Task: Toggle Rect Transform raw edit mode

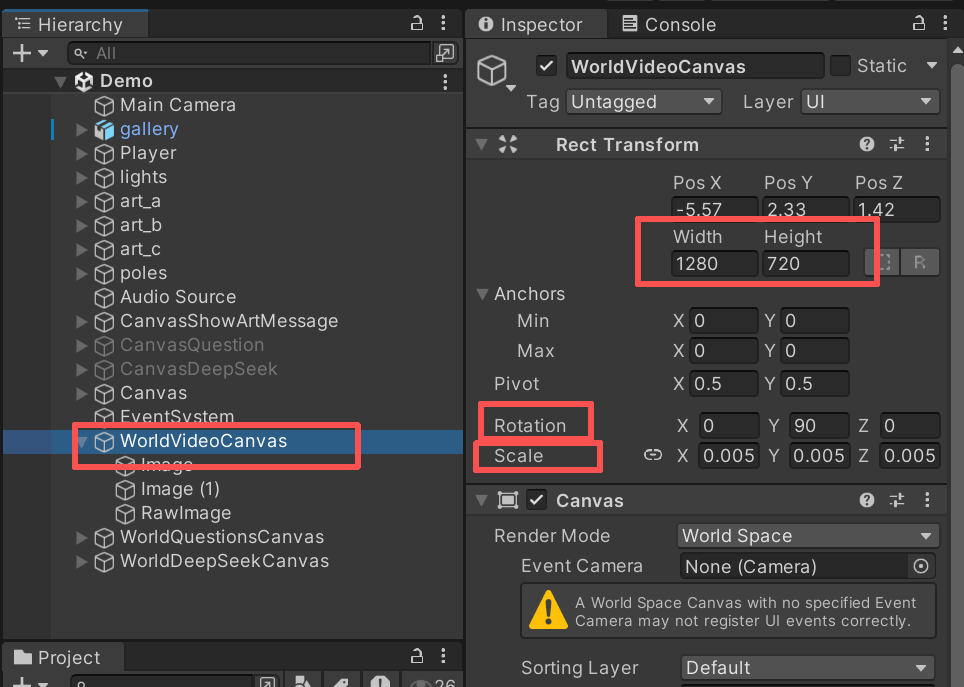Action: coord(920,263)
